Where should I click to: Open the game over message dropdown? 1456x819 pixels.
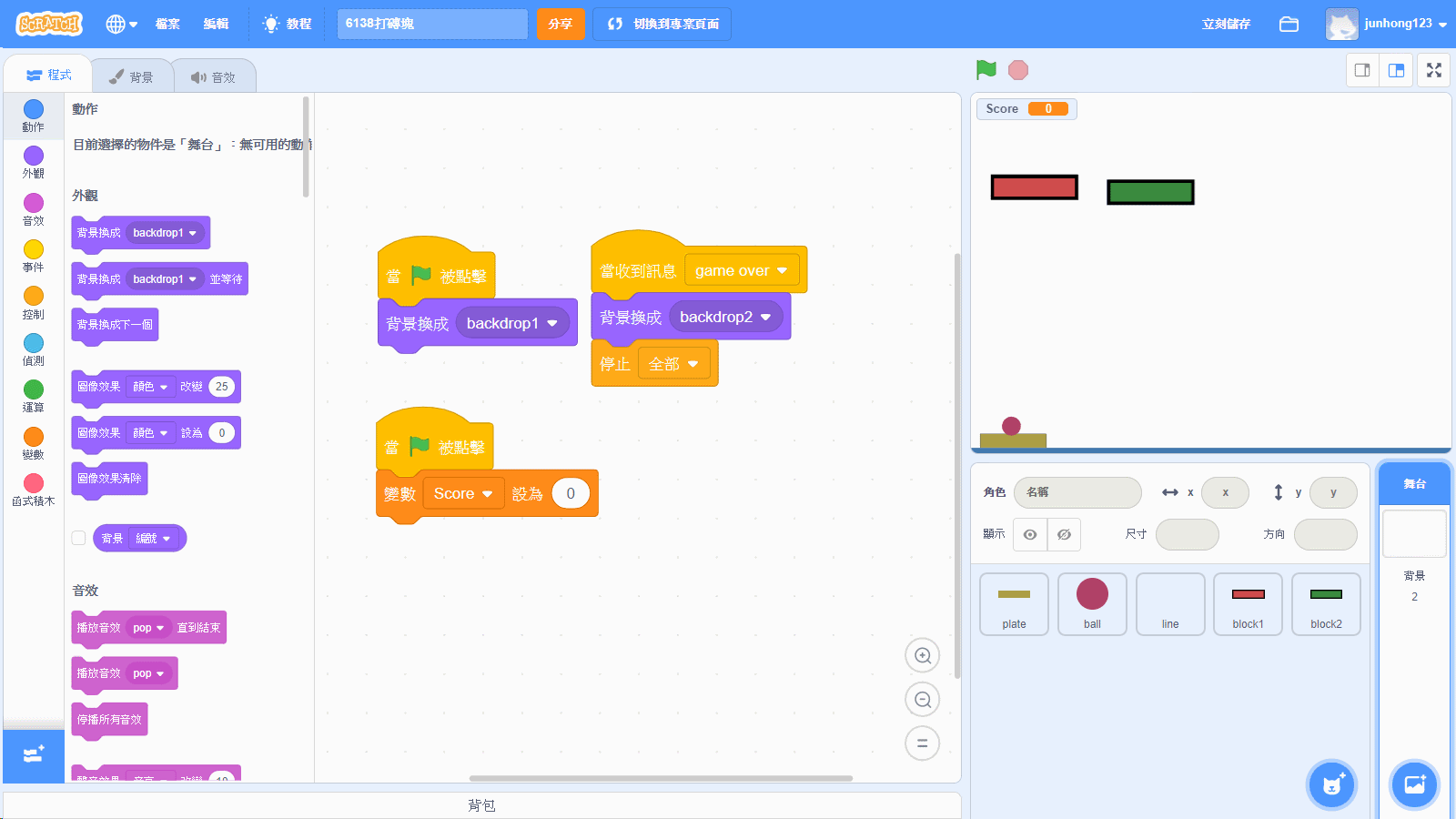[x=742, y=270]
